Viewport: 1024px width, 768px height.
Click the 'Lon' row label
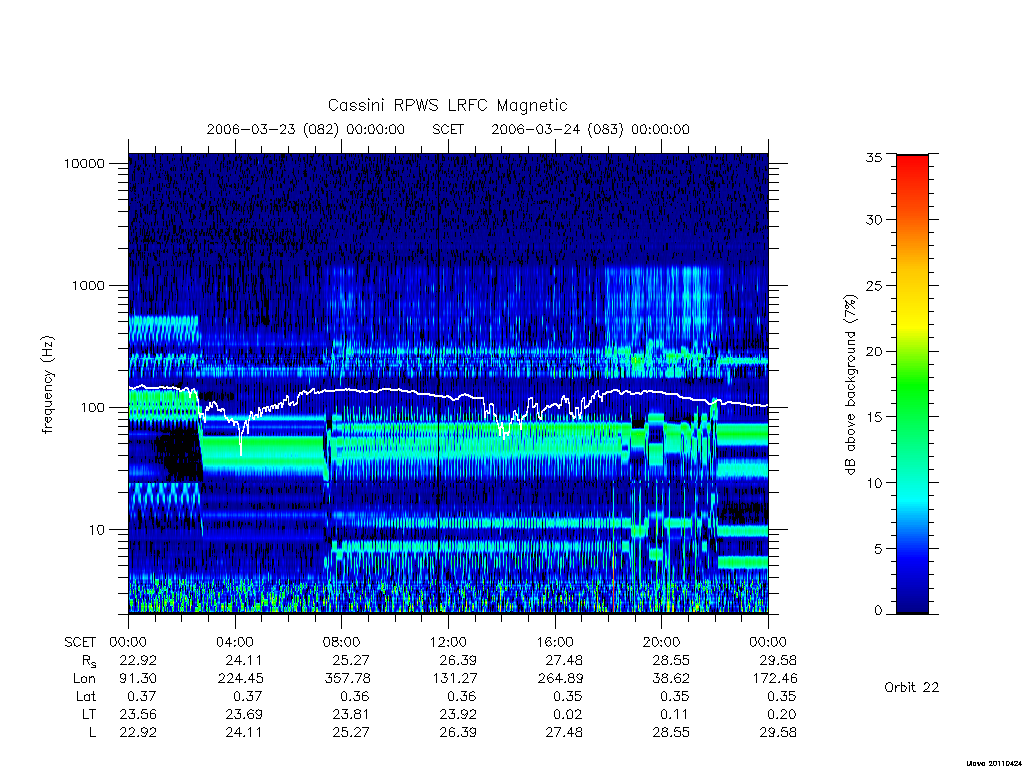point(84,679)
